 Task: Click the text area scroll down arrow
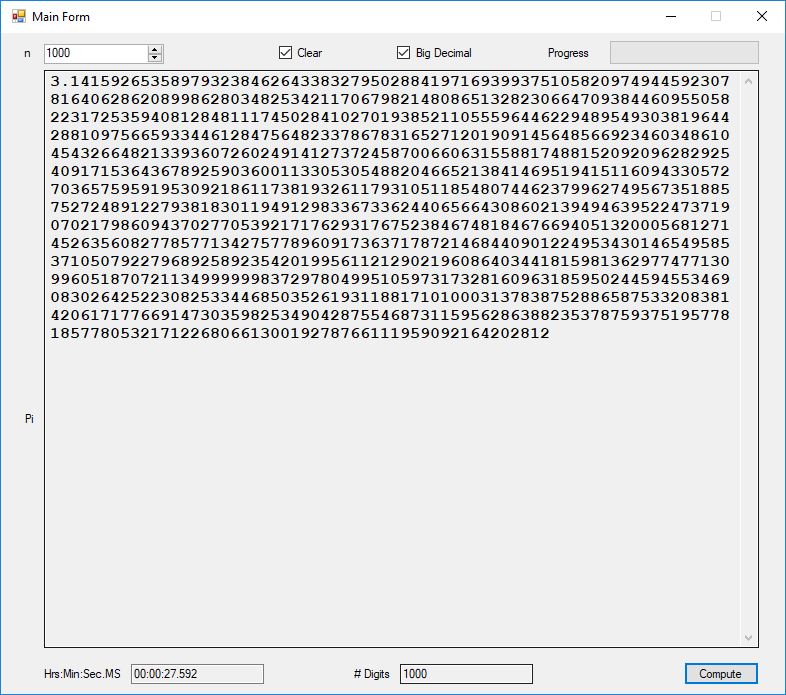tap(749, 638)
